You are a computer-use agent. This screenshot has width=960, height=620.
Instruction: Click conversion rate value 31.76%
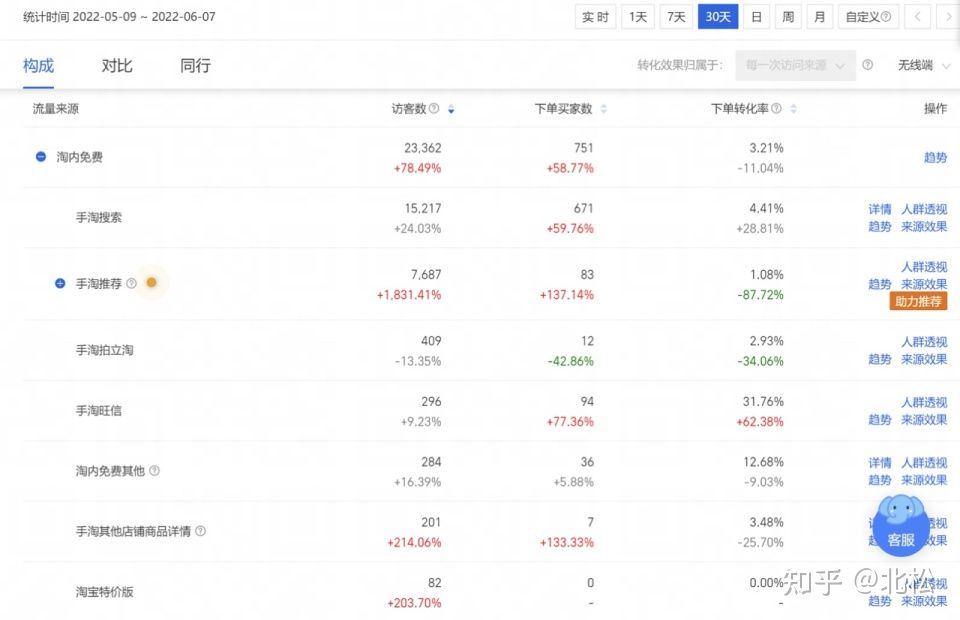point(763,402)
